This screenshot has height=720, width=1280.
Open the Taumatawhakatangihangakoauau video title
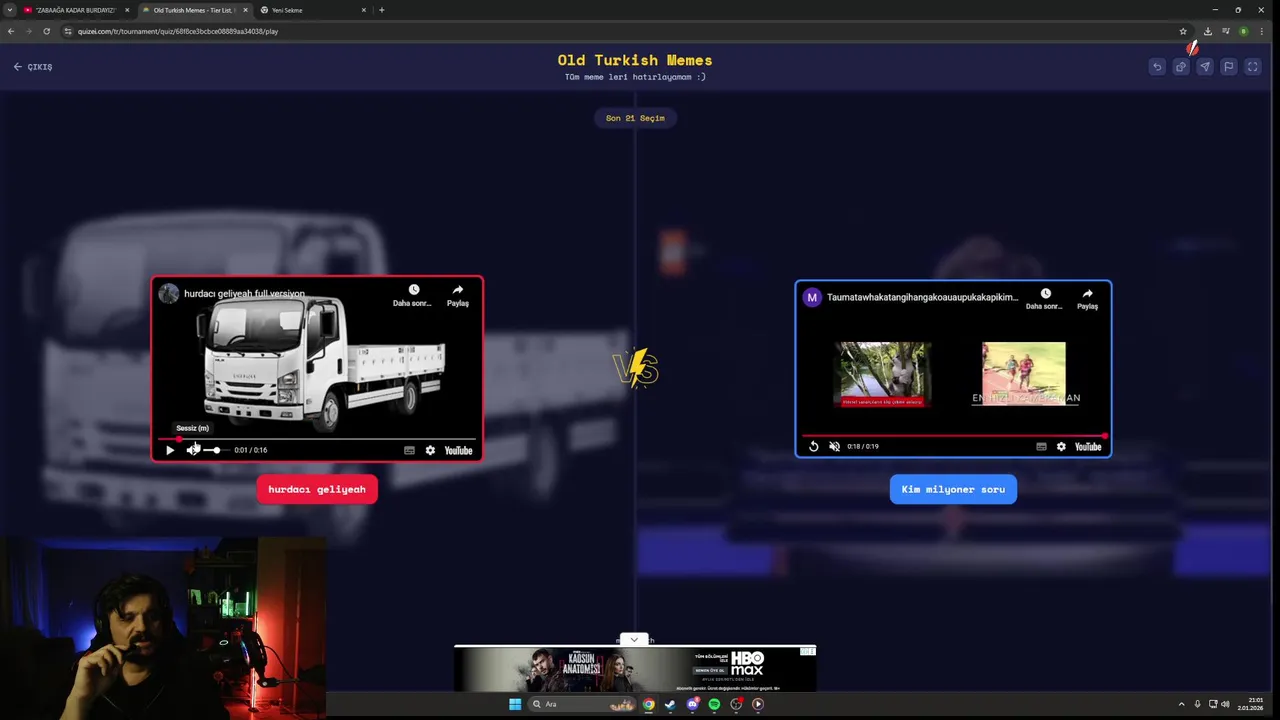click(x=922, y=297)
